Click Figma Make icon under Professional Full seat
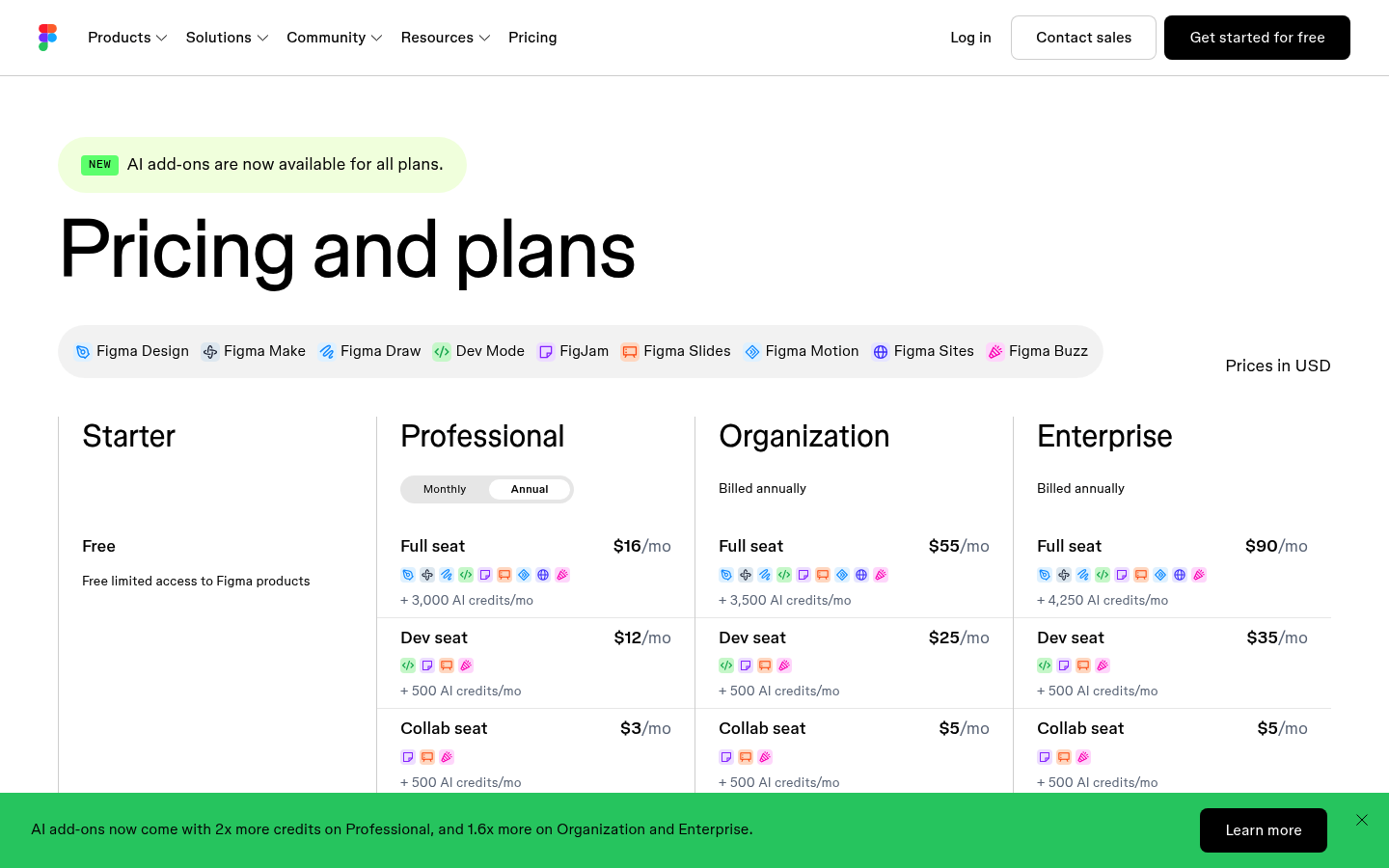 click(x=427, y=575)
